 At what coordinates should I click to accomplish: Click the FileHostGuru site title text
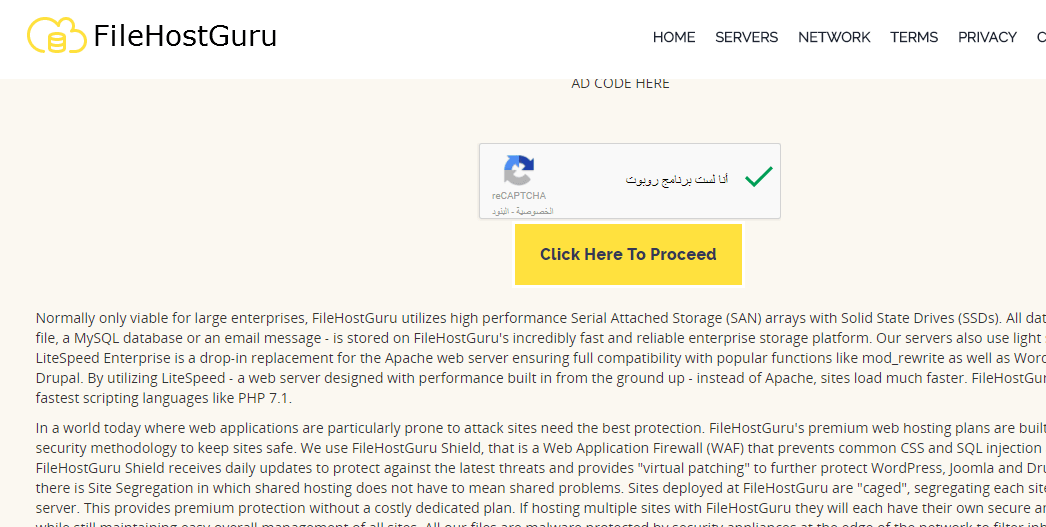tap(185, 36)
